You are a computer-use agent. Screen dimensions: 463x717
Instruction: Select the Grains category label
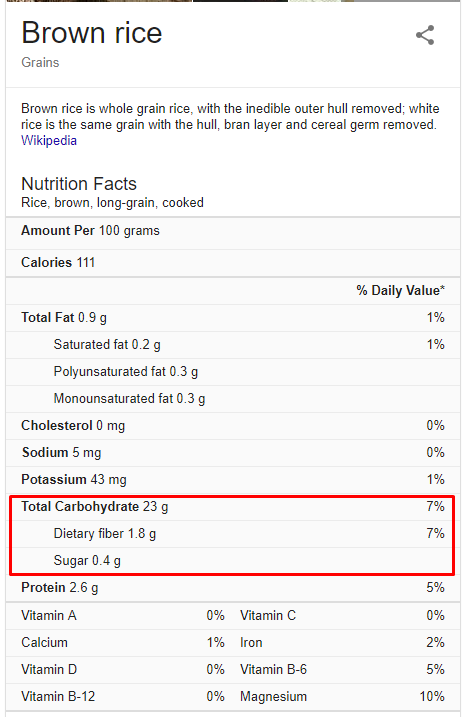tap(40, 62)
